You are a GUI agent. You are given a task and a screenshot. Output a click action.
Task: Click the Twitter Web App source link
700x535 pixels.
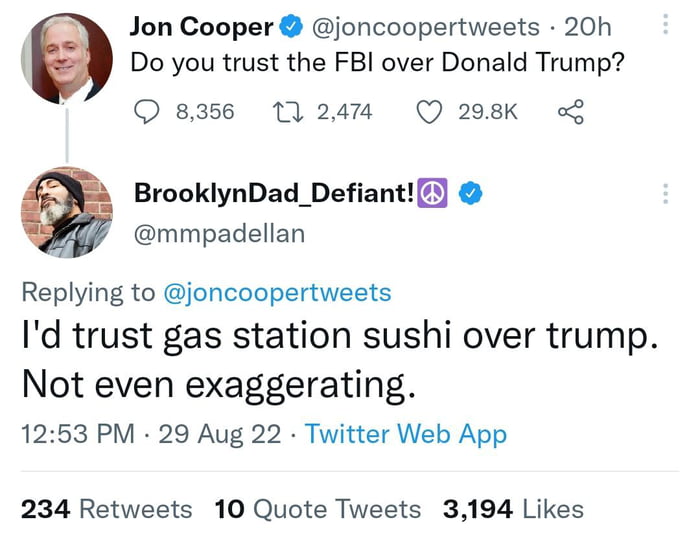tap(405, 434)
